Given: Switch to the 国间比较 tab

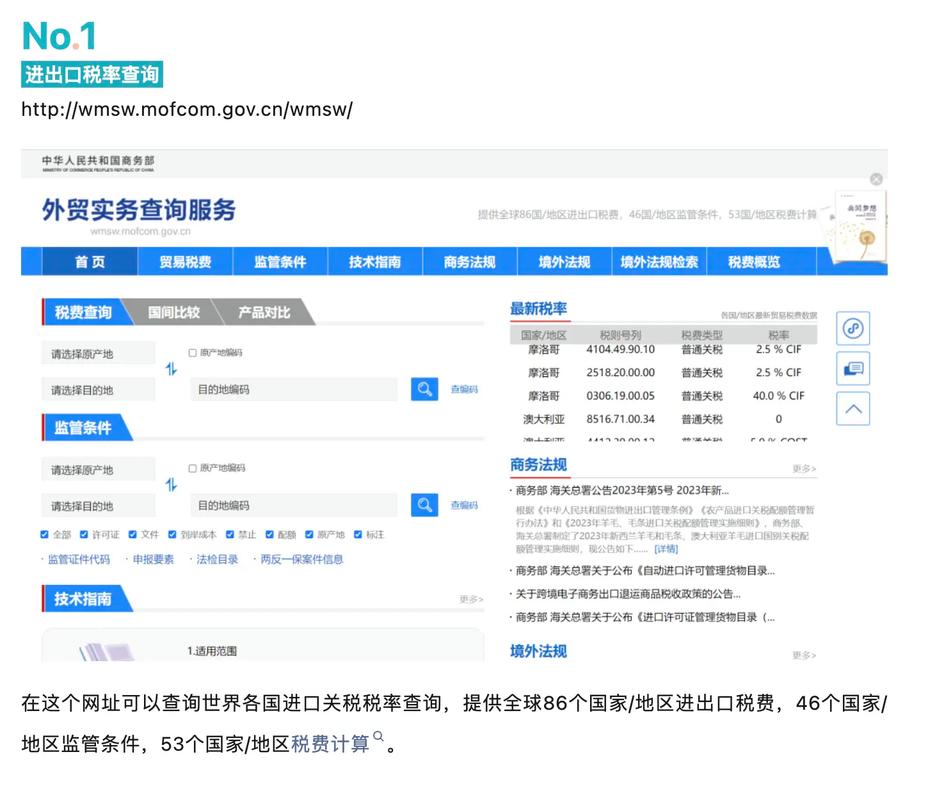Looking at the screenshot, I should click(174, 312).
